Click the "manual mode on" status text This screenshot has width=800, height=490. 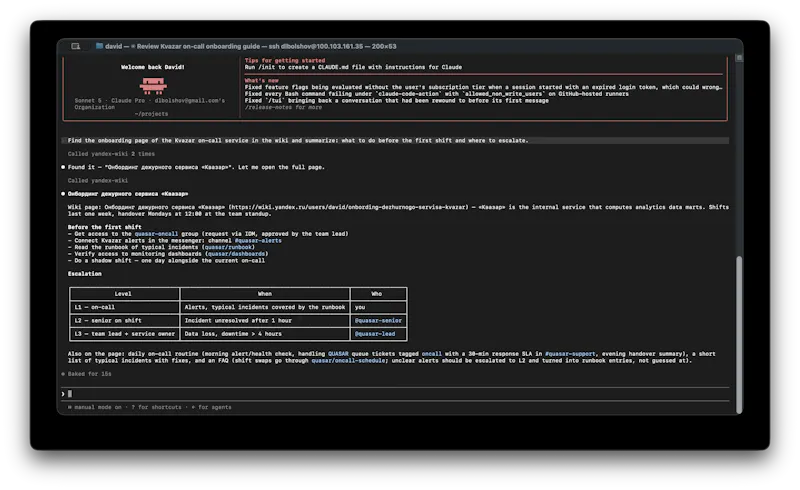(x=98, y=407)
